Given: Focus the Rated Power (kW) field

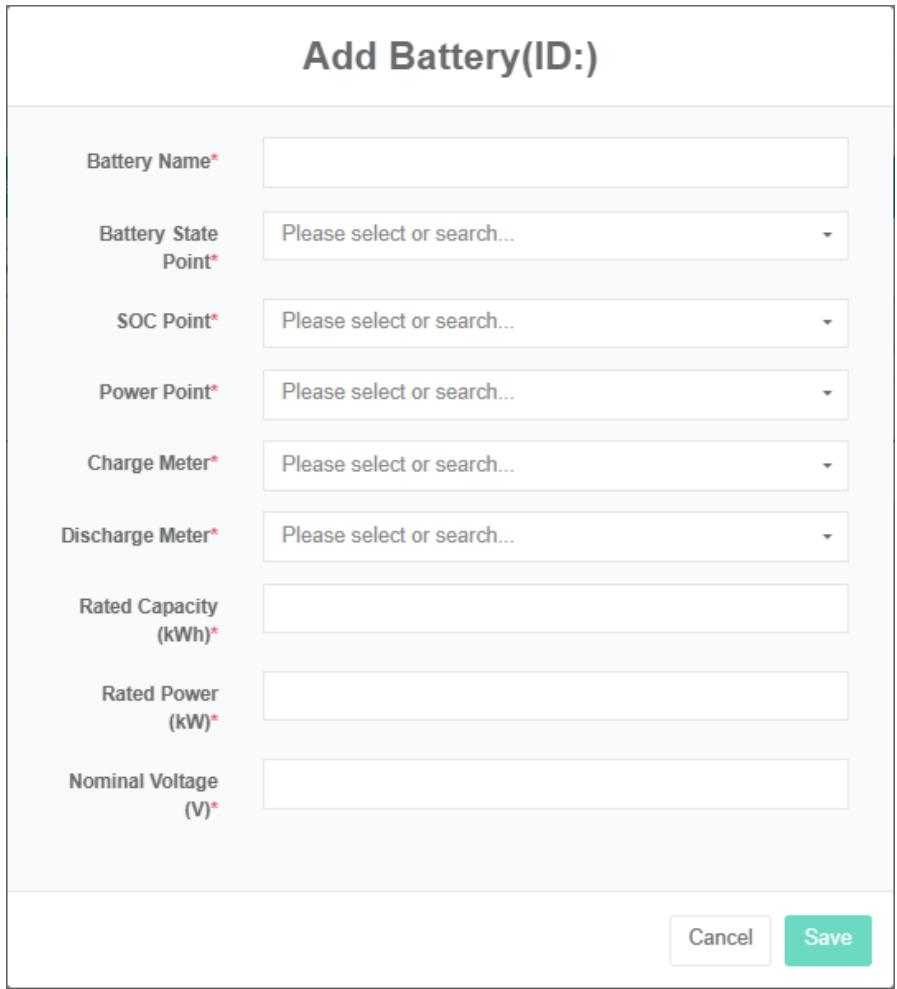Looking at the screenshot, I should pos(555,696).
